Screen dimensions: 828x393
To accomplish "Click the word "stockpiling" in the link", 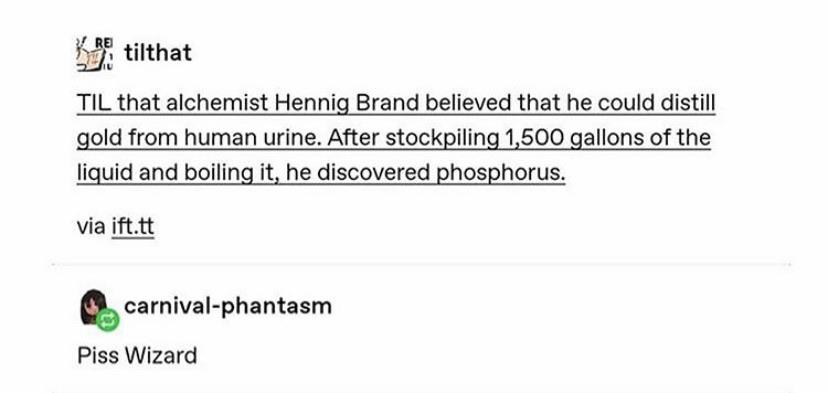I will (x=443, y=138).
